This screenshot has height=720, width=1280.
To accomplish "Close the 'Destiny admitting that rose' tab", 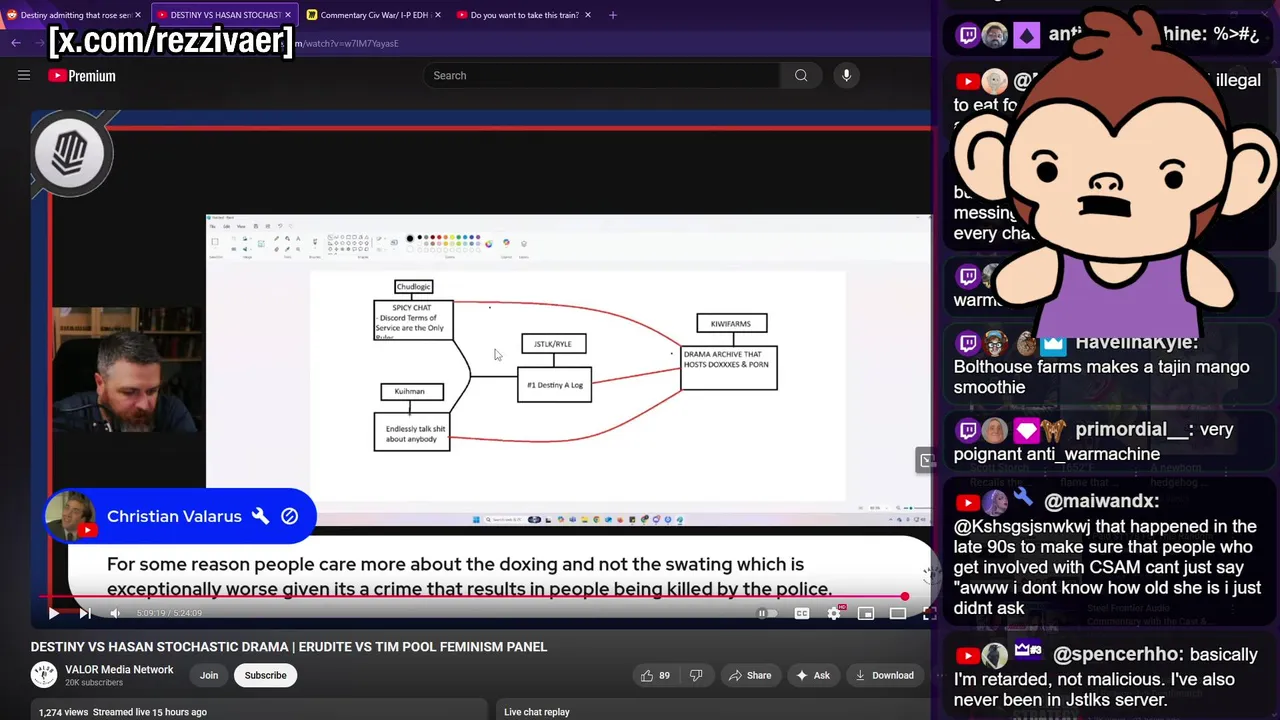I will point(138,15).
